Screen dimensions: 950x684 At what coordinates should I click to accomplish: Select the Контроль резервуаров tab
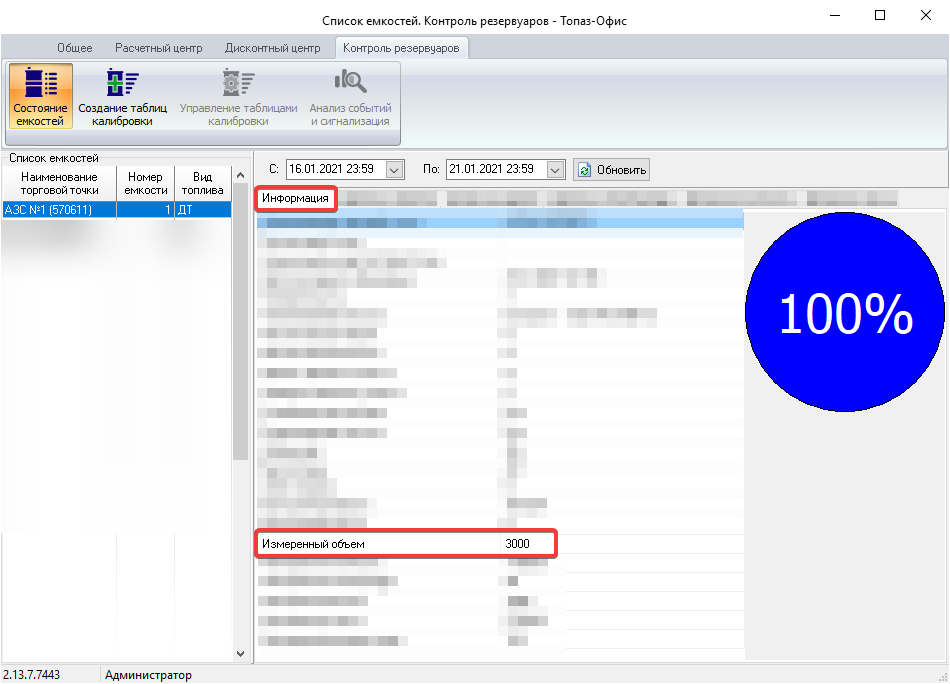click(x=401, y=48)
